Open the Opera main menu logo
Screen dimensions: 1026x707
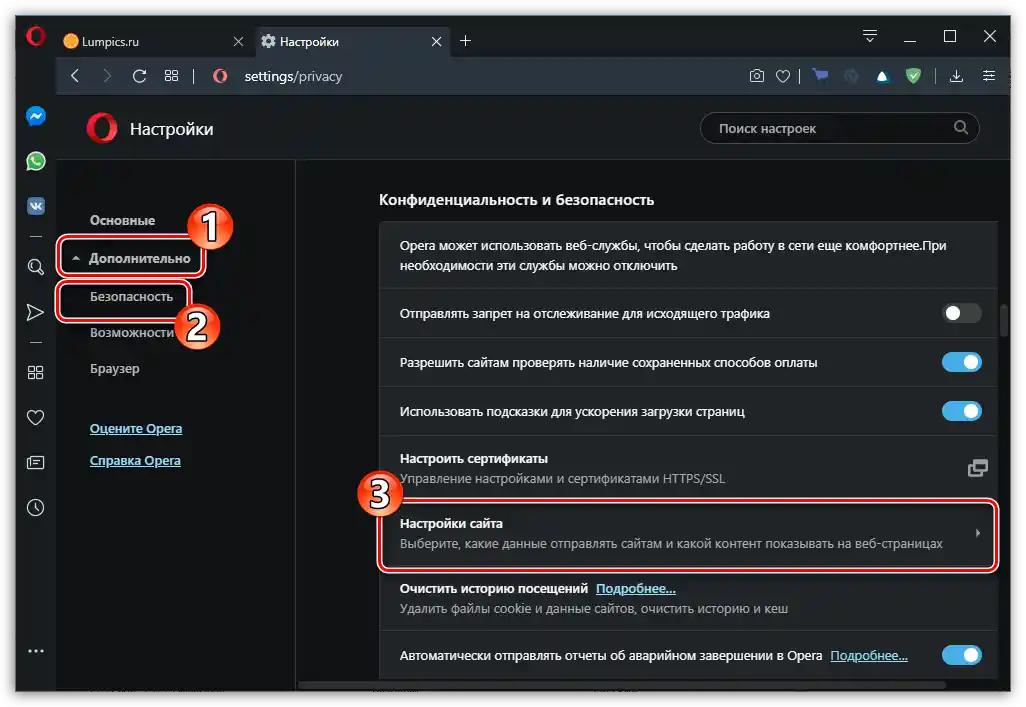(x=35, y=36)
